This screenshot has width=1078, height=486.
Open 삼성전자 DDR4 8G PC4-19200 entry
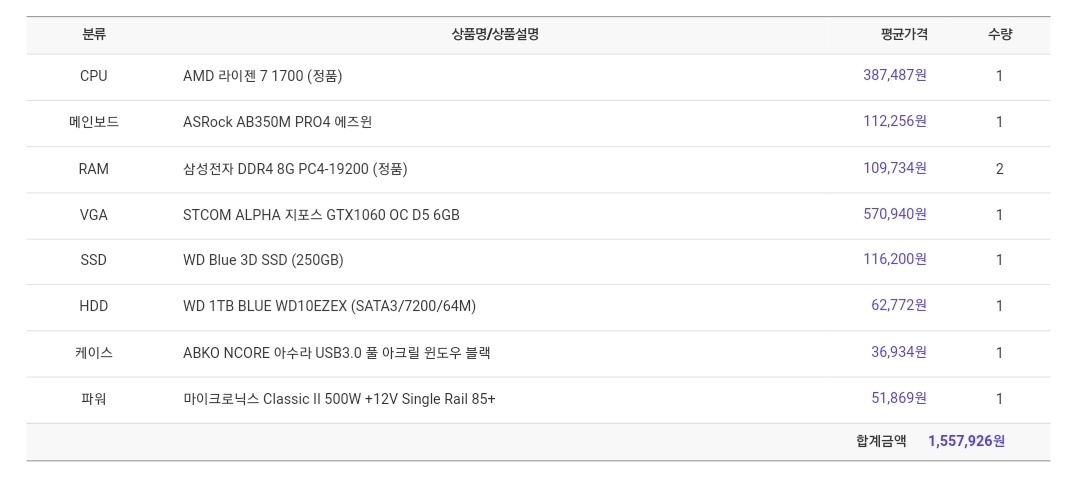[295, 169]
